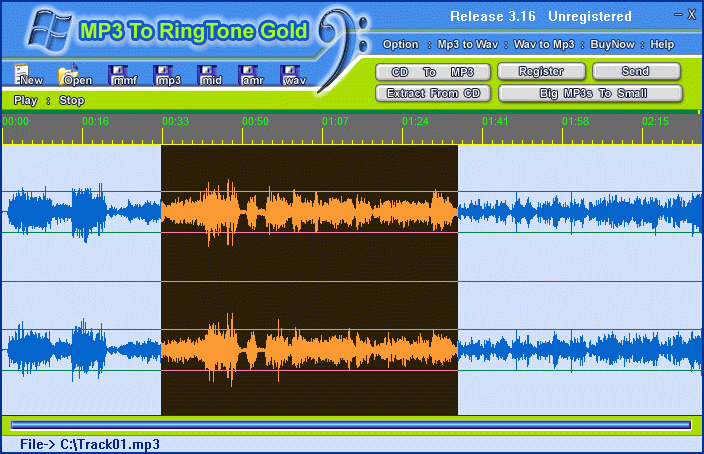The image size is (704, 454).
Task: Click the File-> C:\Track01.mp3 status text
Action: click(90, 444)
